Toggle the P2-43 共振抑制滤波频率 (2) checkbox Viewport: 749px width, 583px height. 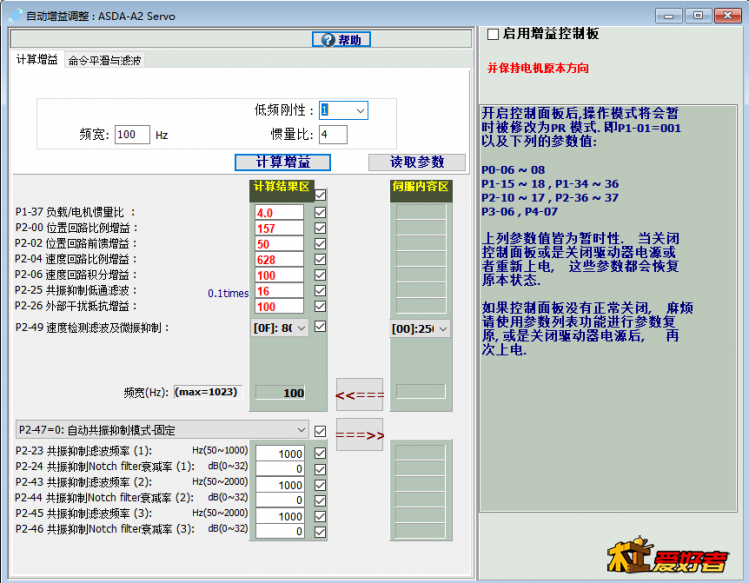click(320, 485)
